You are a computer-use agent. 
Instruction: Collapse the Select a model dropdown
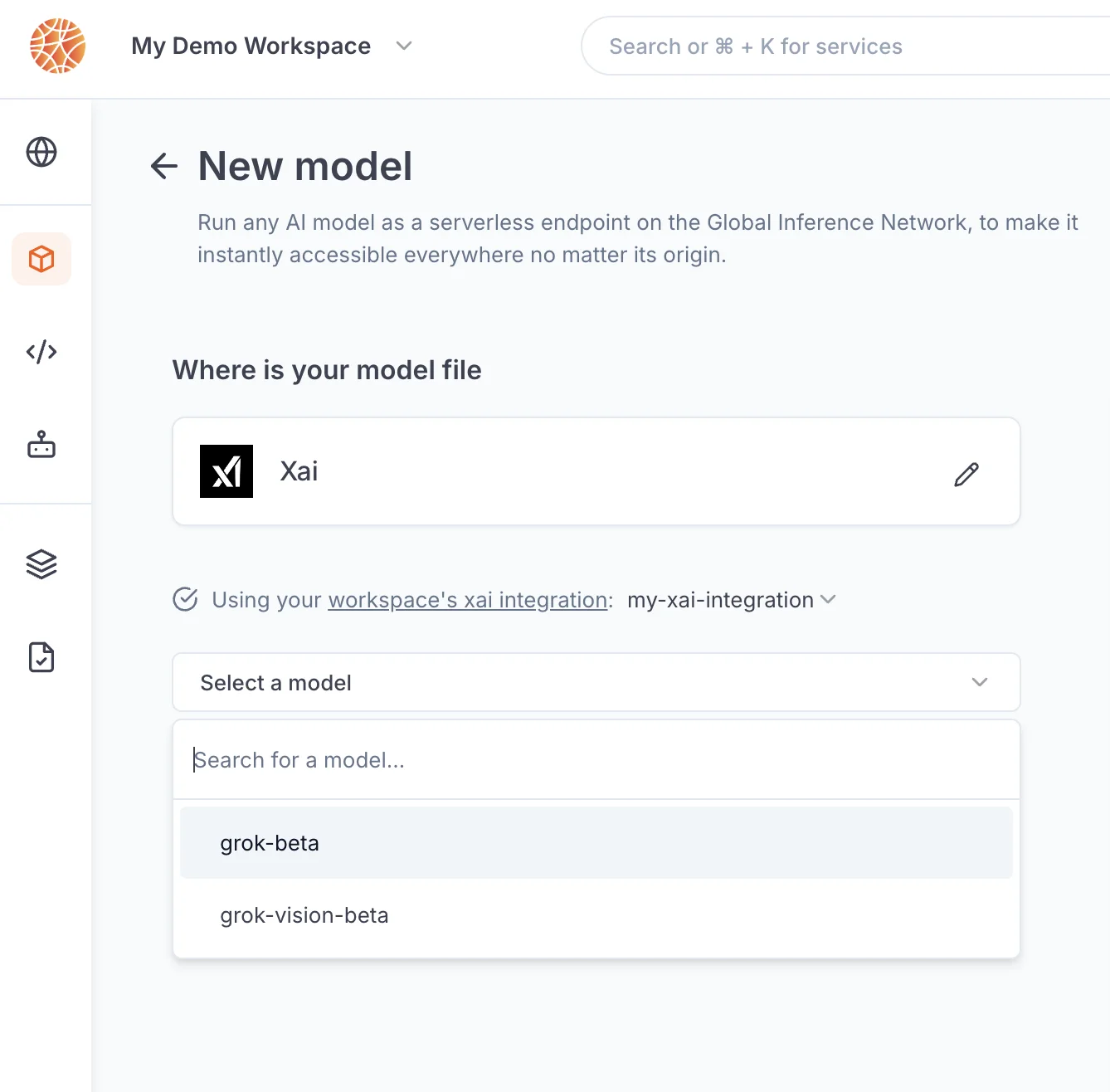[596, 682]
